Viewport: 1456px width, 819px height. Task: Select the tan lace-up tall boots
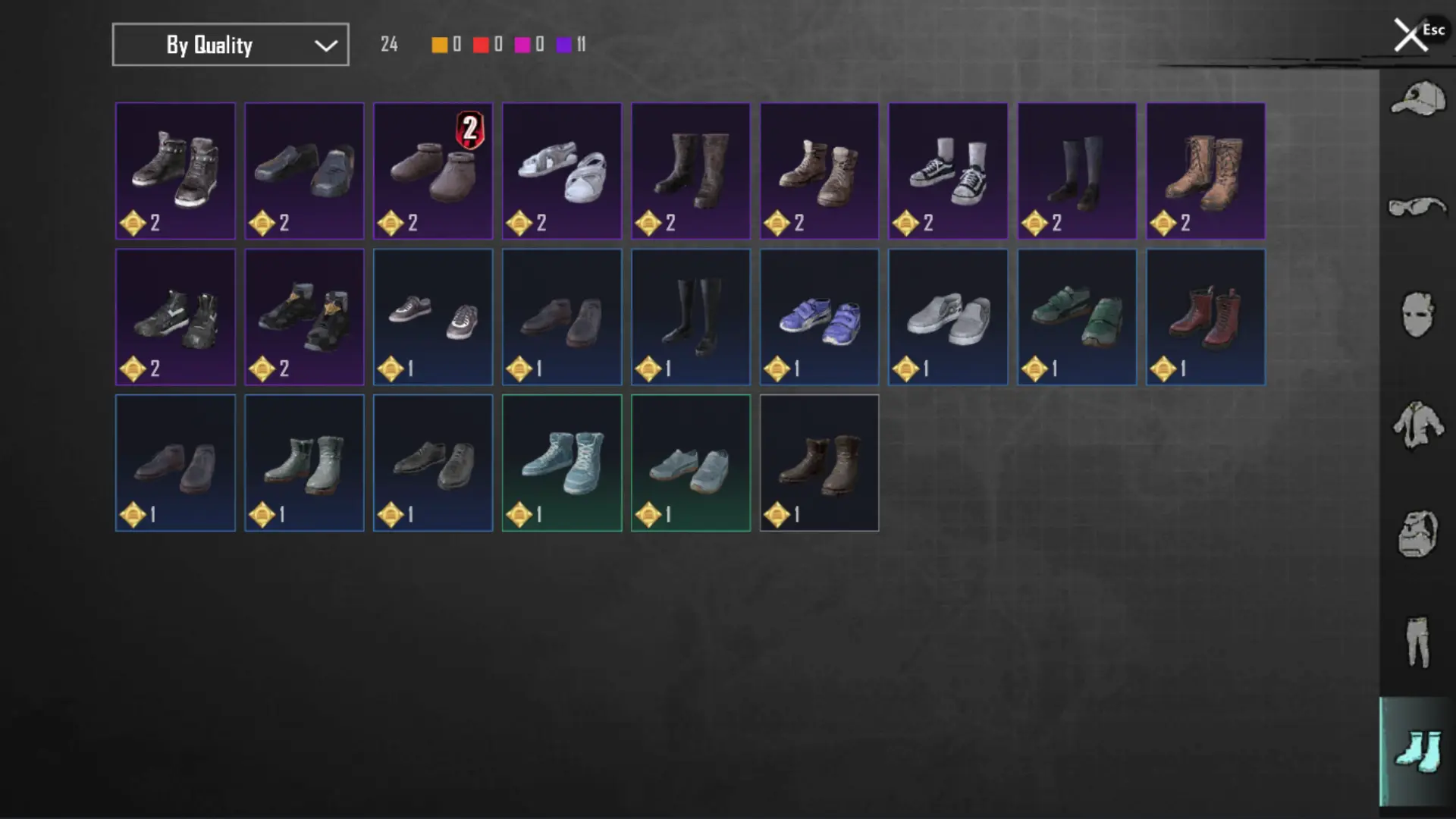[1206, 171]
